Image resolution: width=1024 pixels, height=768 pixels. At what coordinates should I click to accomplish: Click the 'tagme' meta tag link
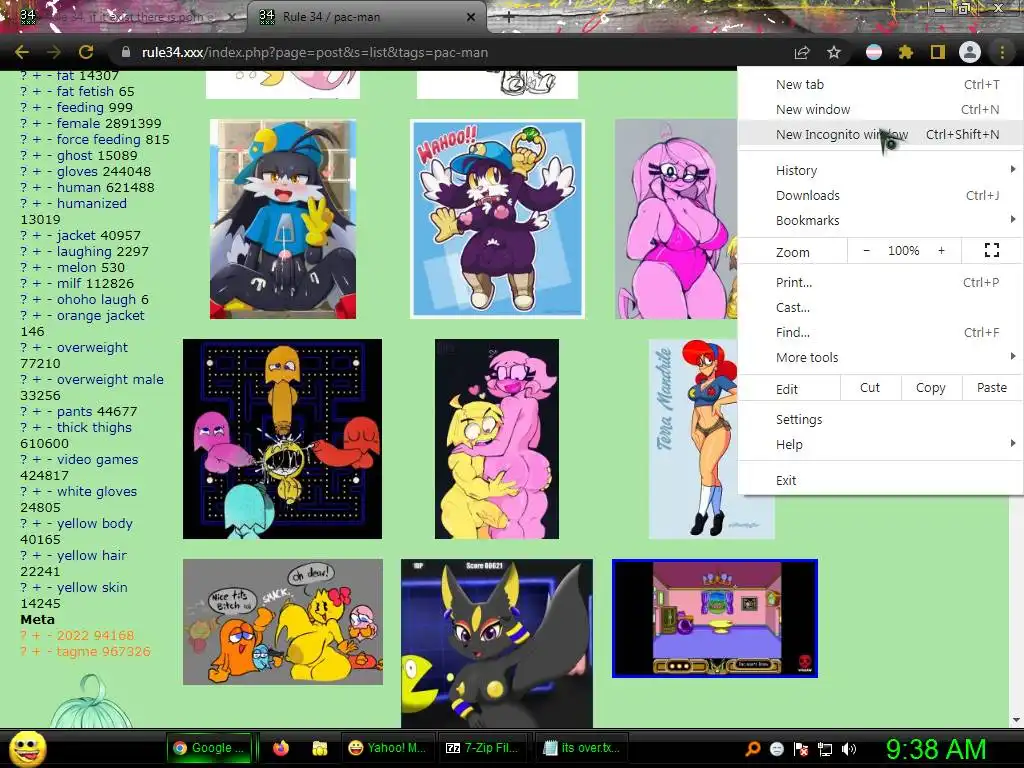[x=76, y=651]
